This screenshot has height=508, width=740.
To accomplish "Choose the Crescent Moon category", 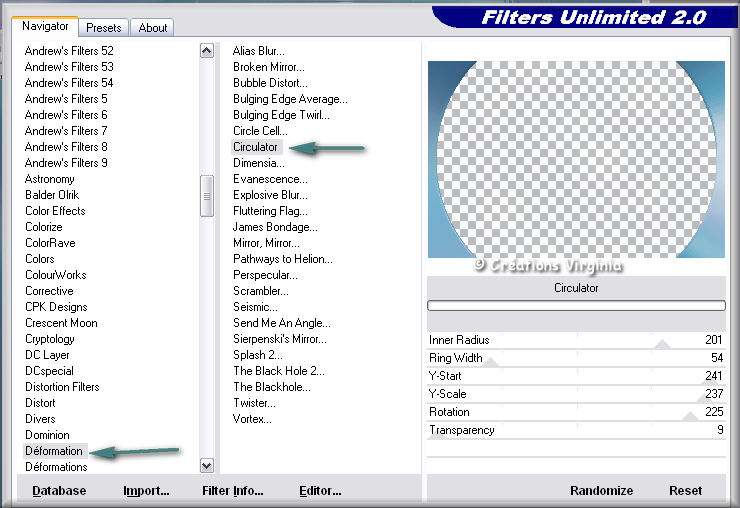I will coord(61,323).
